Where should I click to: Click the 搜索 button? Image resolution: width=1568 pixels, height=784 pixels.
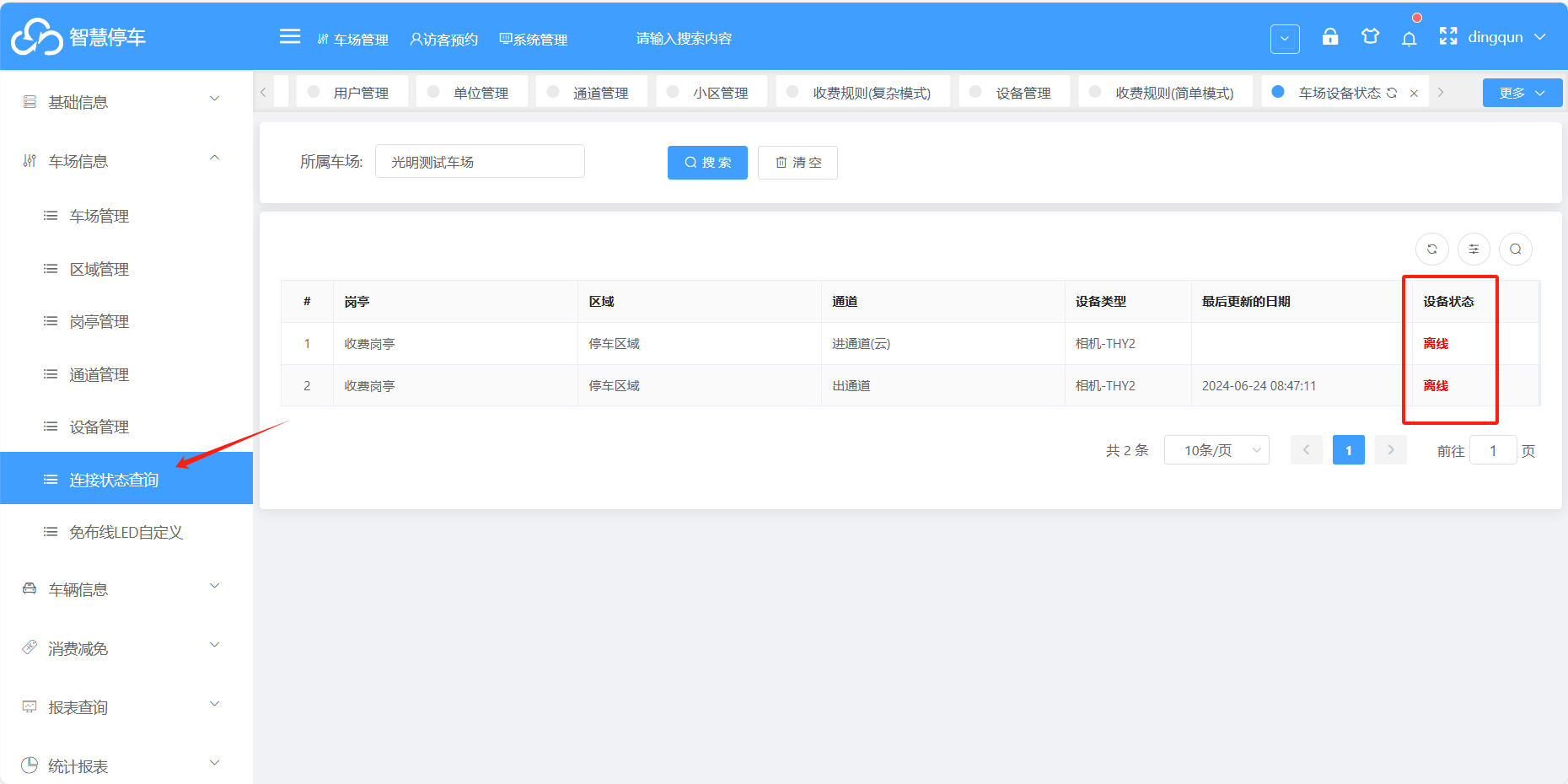point(707,162)
